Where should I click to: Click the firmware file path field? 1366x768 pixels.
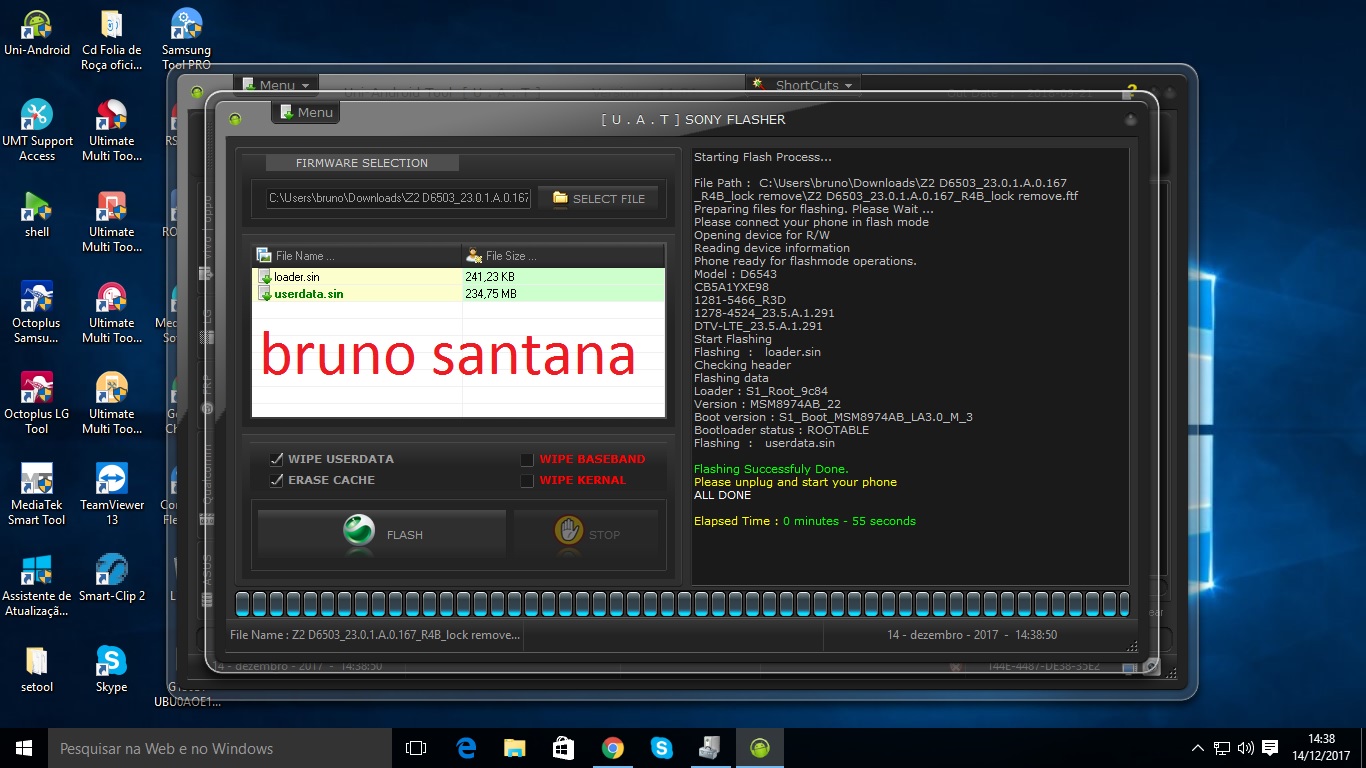click(398, 198)
